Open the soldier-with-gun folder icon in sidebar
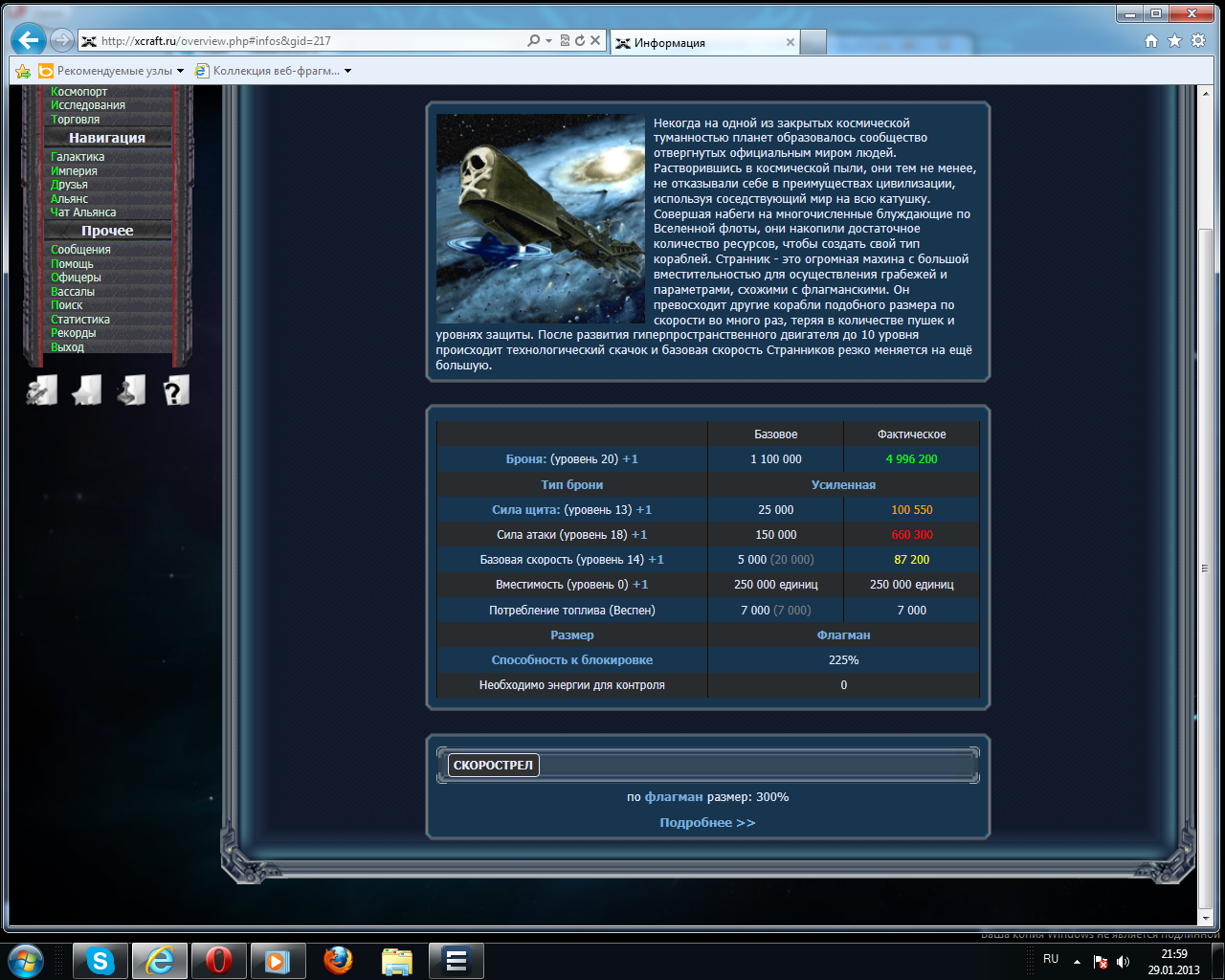The height and width of the screenshot is (980, 1225). coord(41,390)
